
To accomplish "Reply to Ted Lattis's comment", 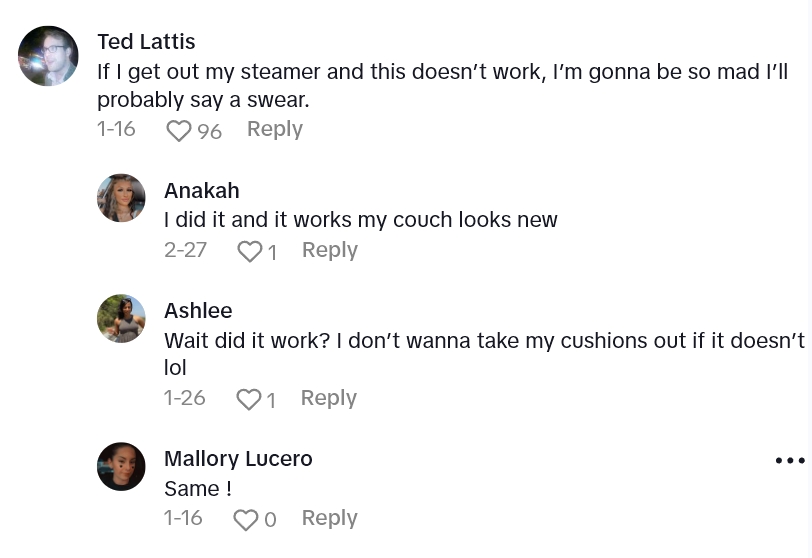I will pos(274,129).
